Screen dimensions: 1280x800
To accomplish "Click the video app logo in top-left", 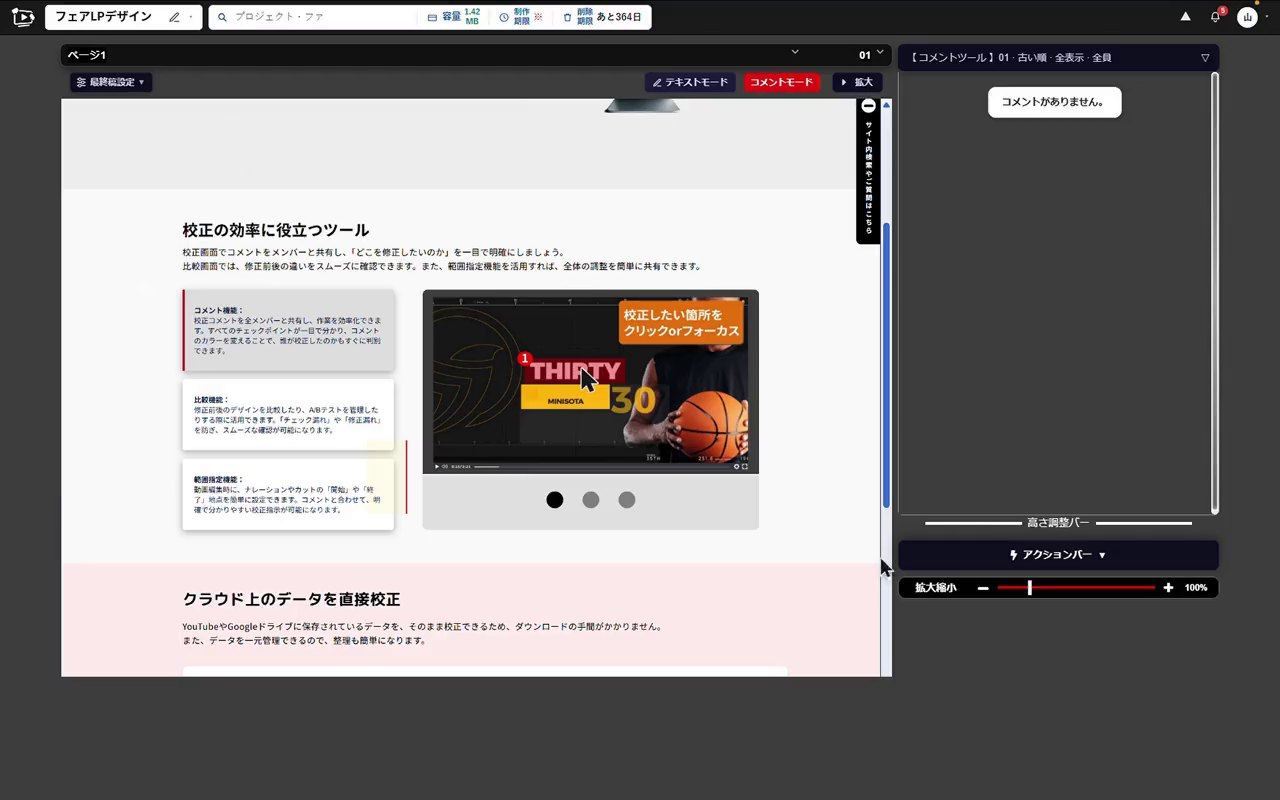I will pyautogui.click(x=22, y=17).
